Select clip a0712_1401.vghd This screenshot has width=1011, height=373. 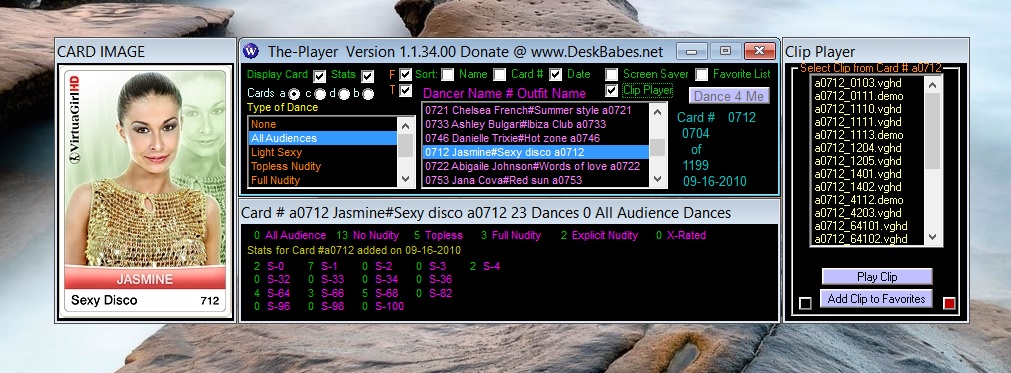click(x=868, y=174)
